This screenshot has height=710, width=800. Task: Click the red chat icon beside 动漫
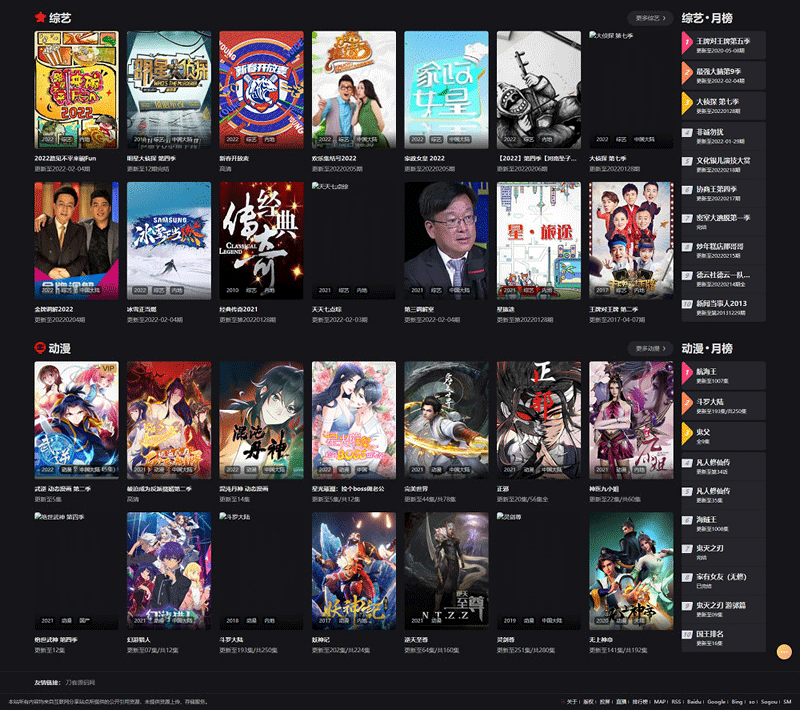coord(40,348)
